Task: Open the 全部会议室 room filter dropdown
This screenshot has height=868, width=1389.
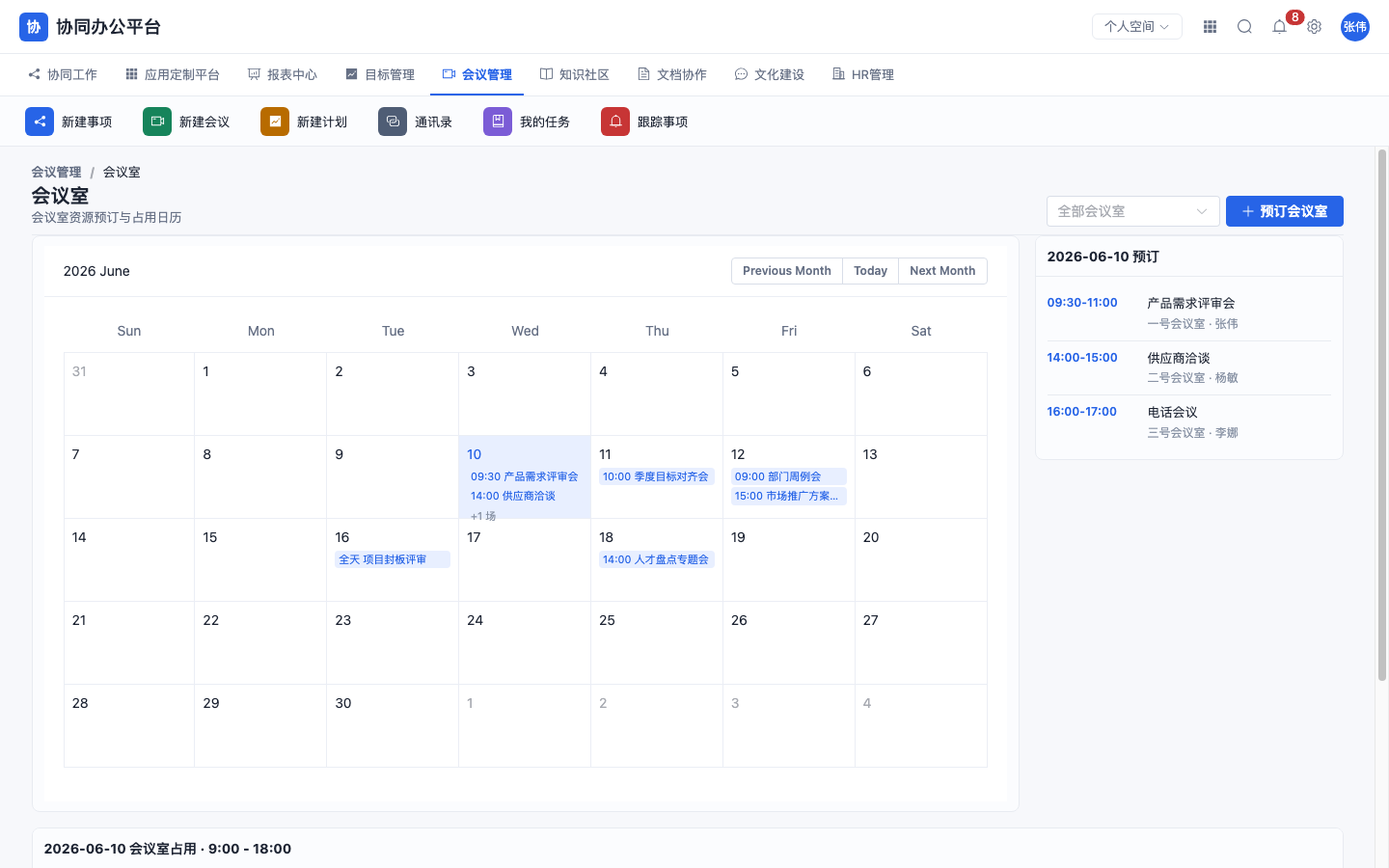Action: [1133, 211]
